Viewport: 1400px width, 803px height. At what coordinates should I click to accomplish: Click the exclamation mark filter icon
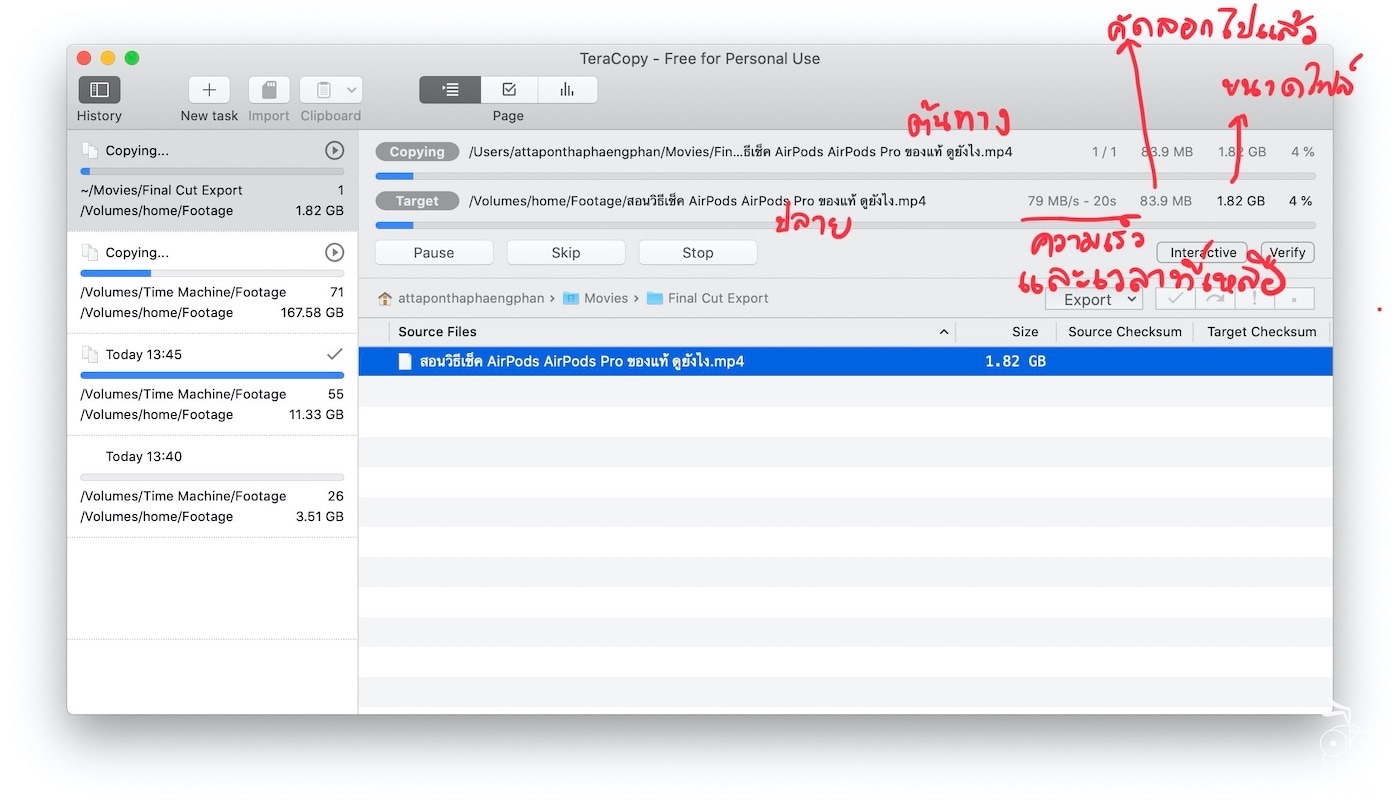(x=1254, y=298)
